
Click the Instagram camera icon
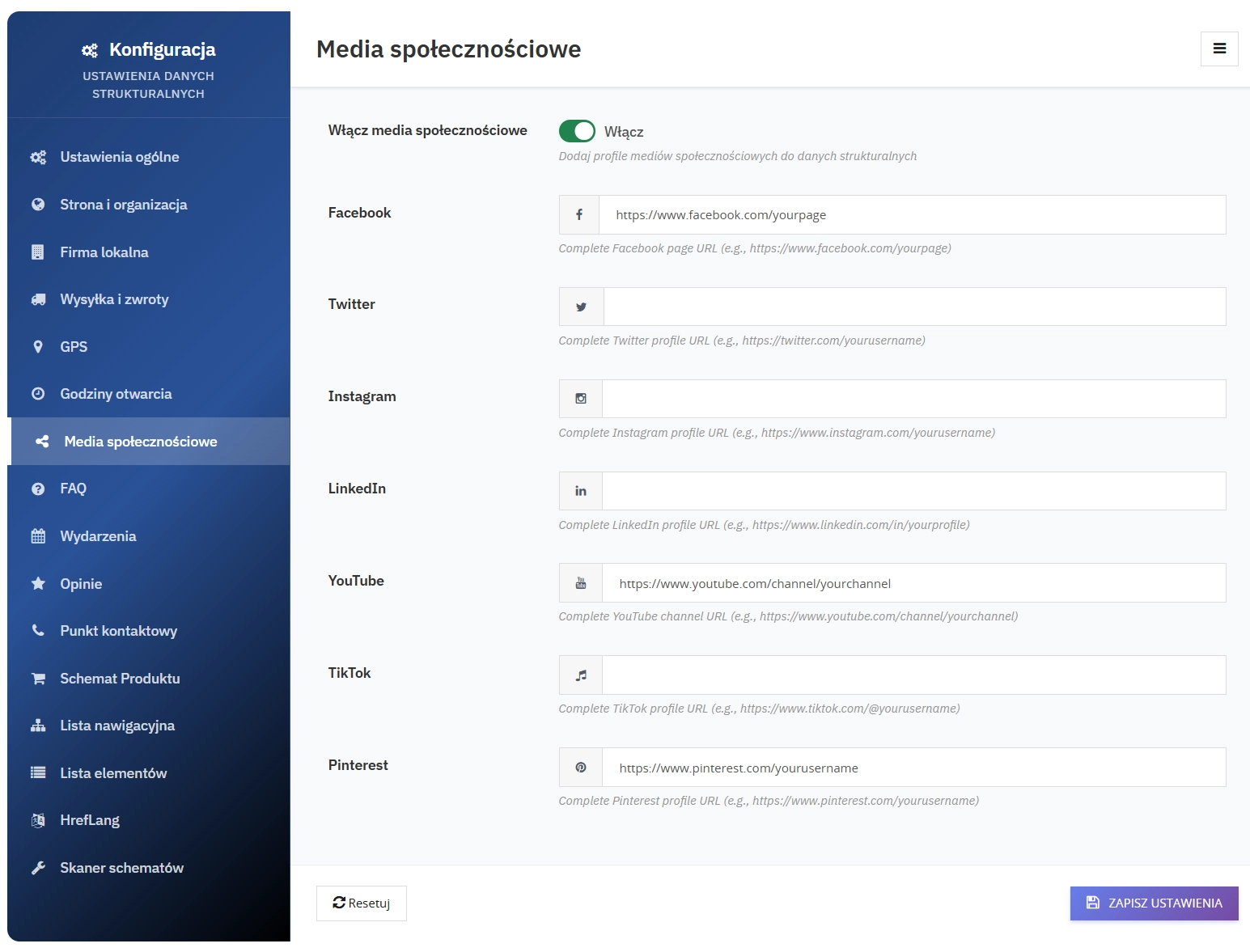click(581, 399)
